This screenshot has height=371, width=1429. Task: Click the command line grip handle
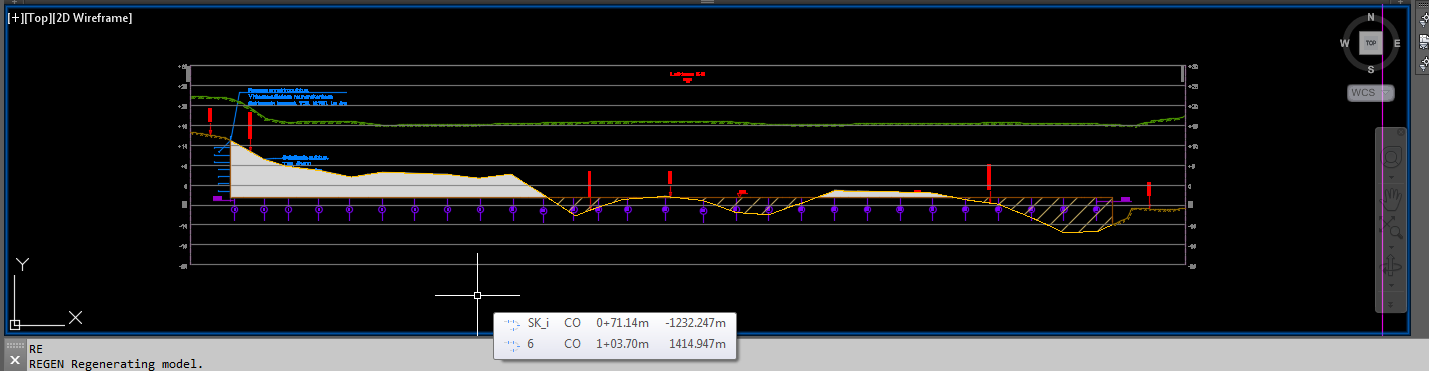[14, 346]
